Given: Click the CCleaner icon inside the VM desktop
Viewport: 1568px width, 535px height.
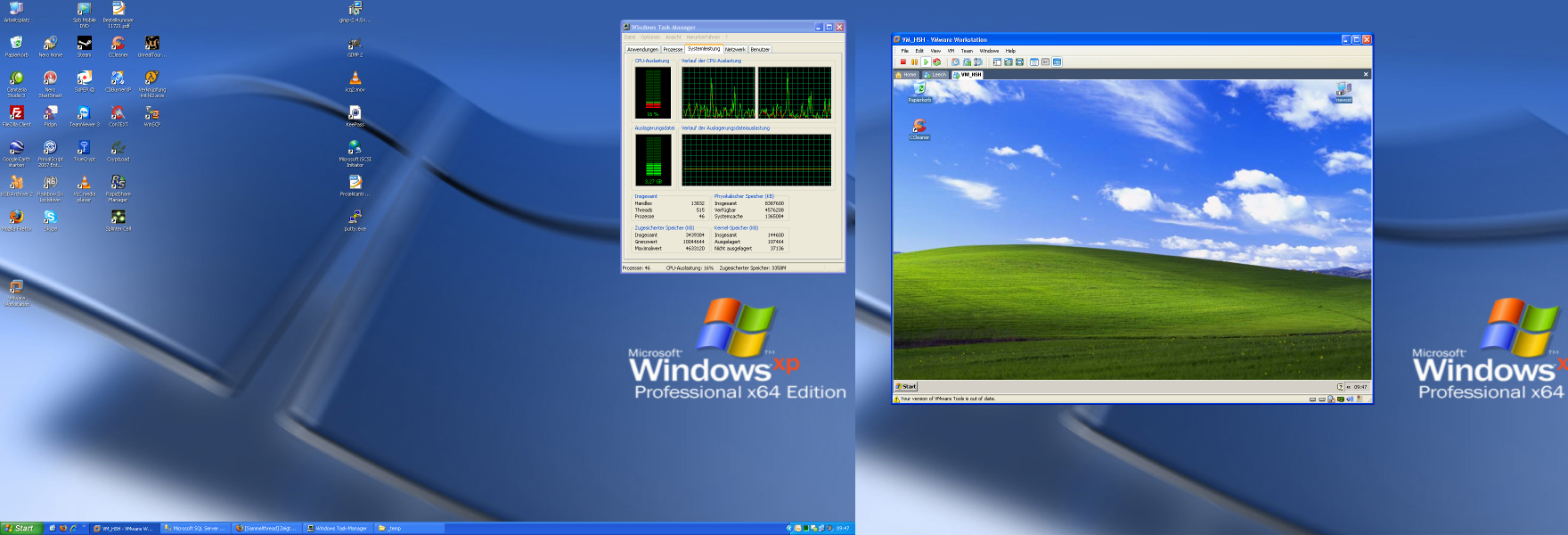Looking at the screenshot, I should pos(919,129).
